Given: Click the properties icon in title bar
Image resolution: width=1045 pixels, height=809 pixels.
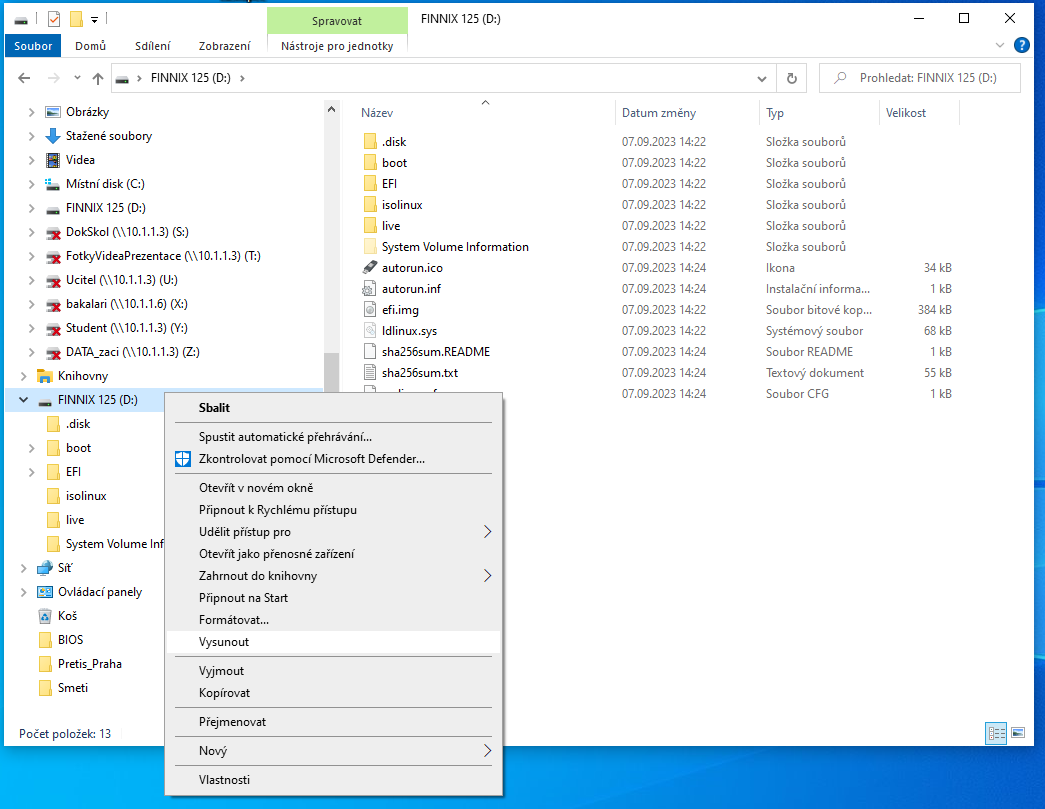Looking at the screenshot, I should [54, 18].
